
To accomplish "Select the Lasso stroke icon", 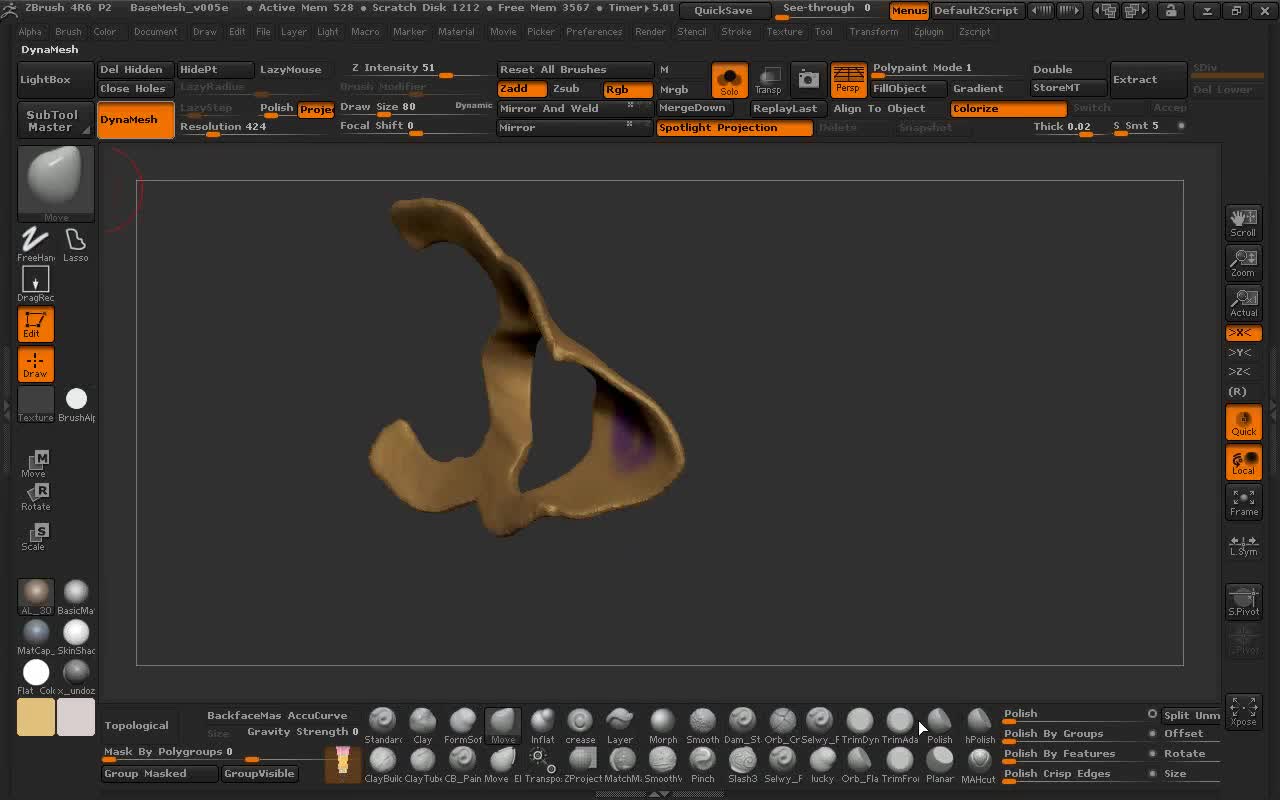I will (76, 243).
